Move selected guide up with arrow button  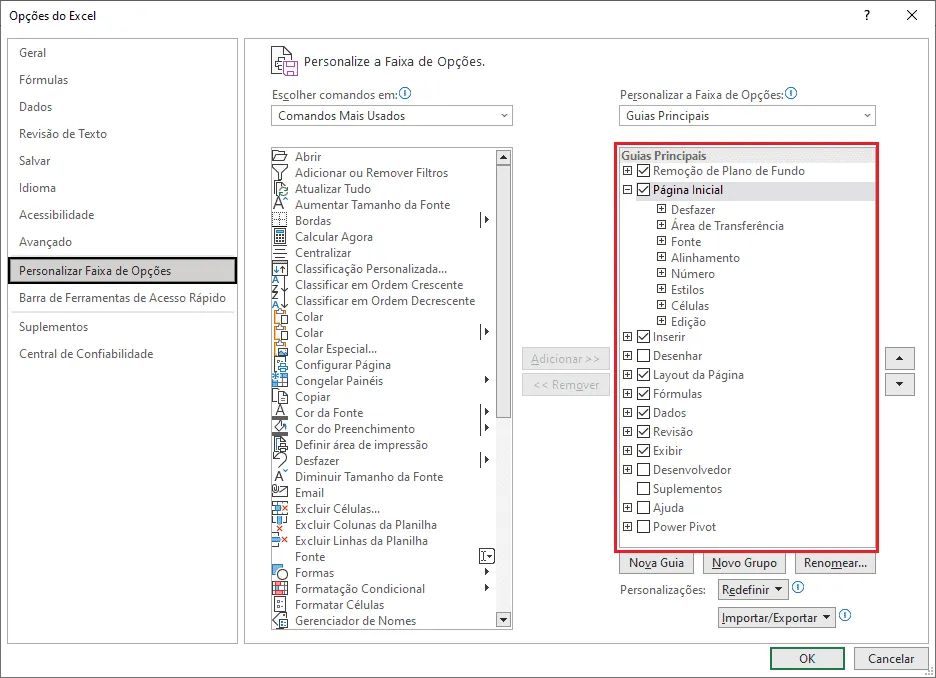pyautogui.click(x=899, y=359)
